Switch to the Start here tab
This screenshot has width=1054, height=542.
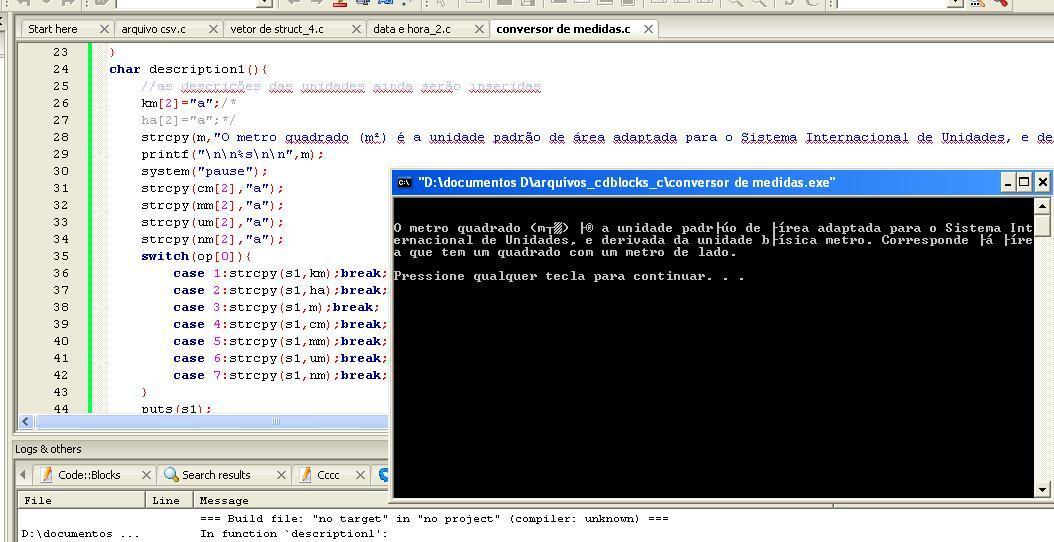52,29
